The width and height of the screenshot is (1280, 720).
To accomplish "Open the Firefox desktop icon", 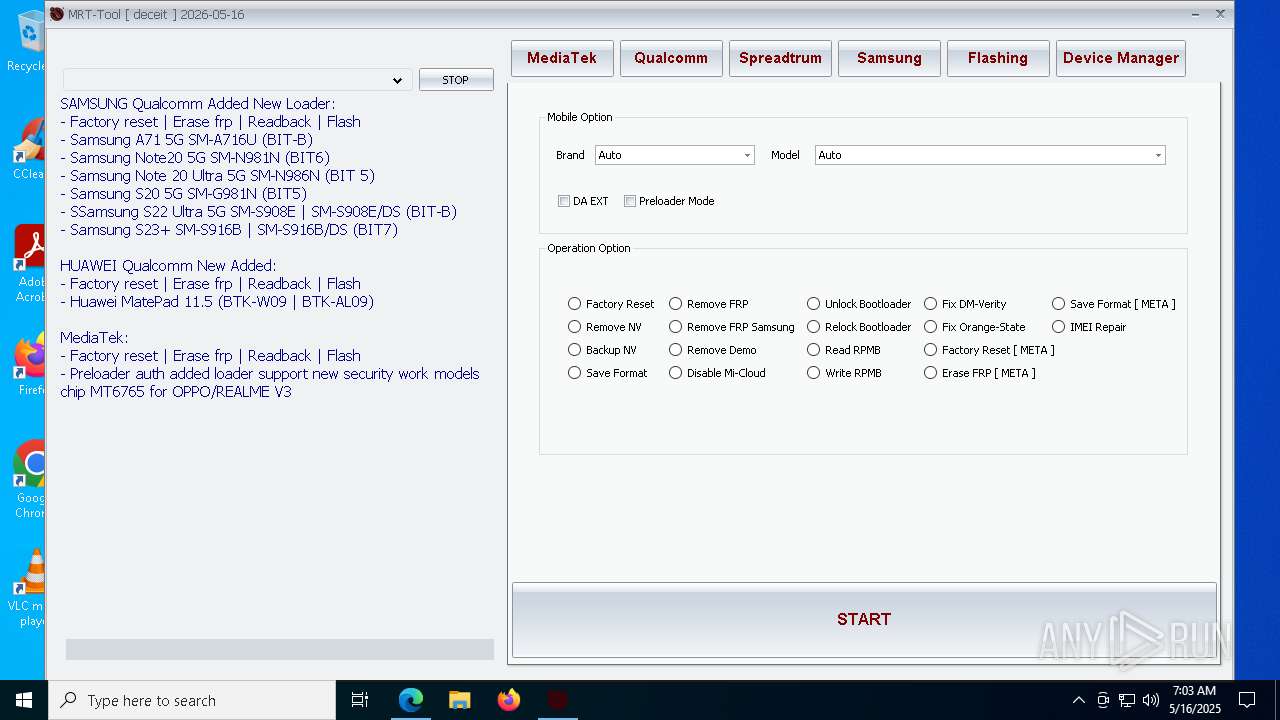I will pyautogui.click(x=30, y=365).
